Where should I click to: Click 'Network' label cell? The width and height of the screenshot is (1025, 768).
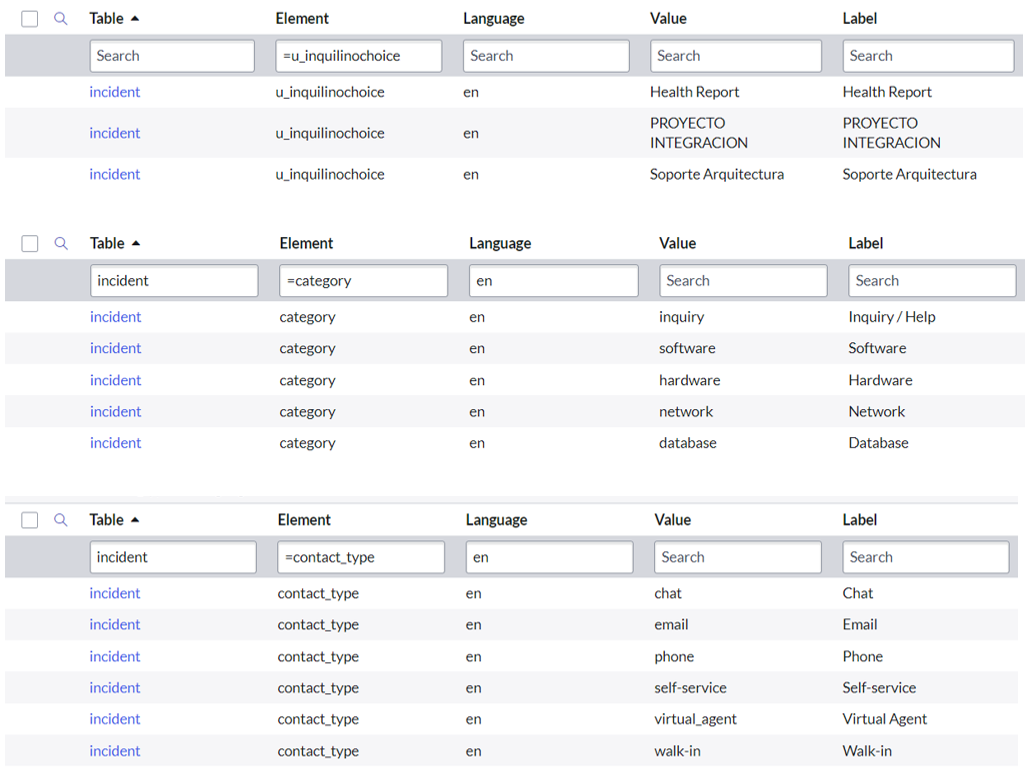[877, 412]
